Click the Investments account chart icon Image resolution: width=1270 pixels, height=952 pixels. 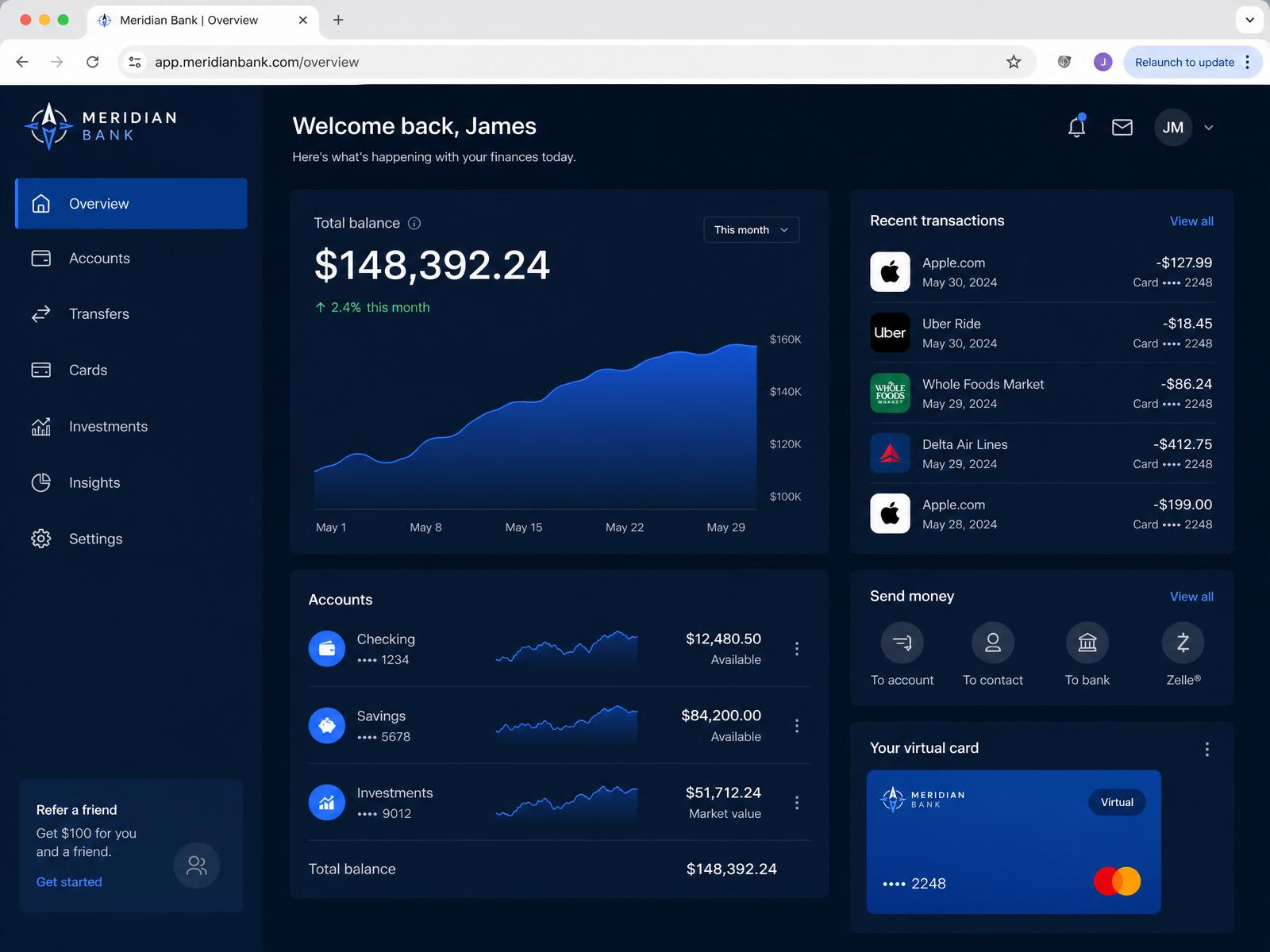[327, 803]
